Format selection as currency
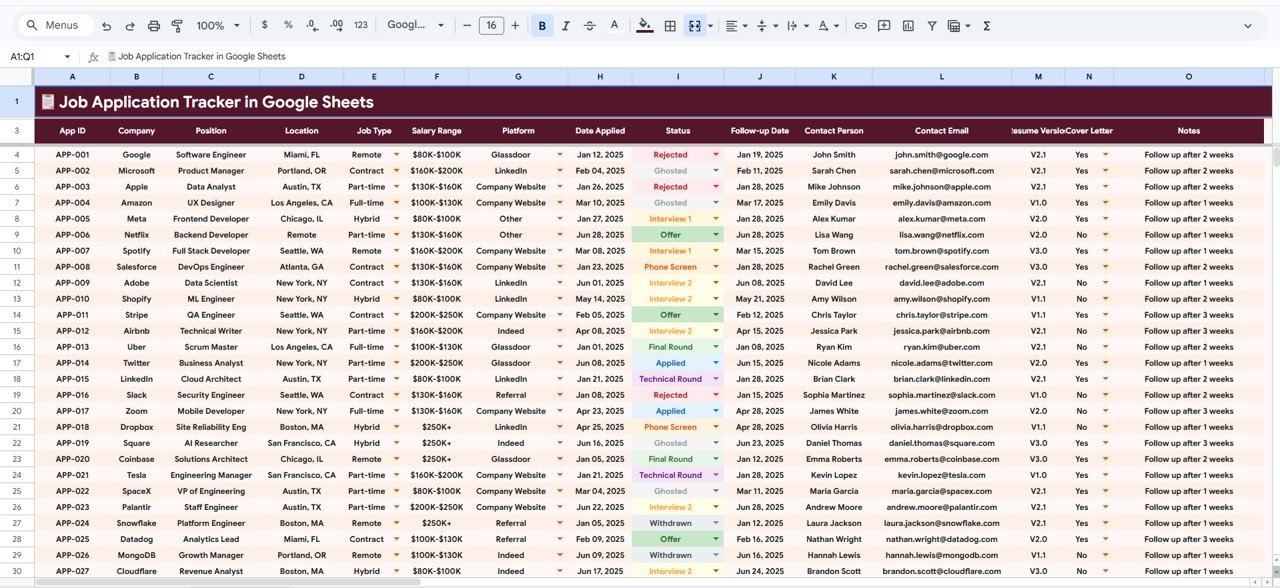This screenshot has width=1280, height=588. (x=264, y=24)
